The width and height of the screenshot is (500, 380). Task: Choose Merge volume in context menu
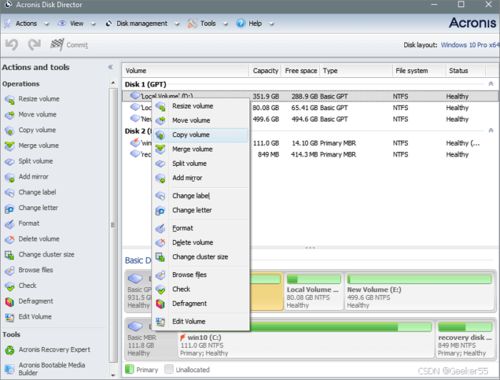(201, 149)
